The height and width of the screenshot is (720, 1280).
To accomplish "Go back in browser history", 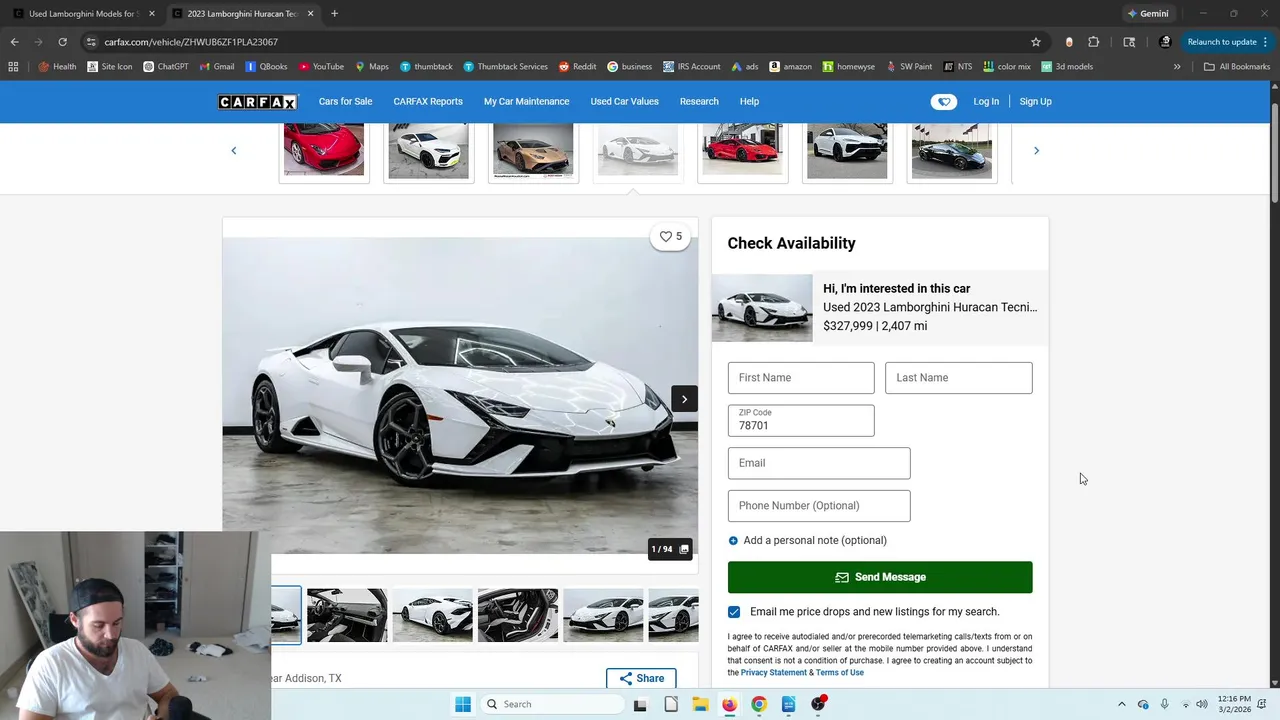I will click(14, 42).
